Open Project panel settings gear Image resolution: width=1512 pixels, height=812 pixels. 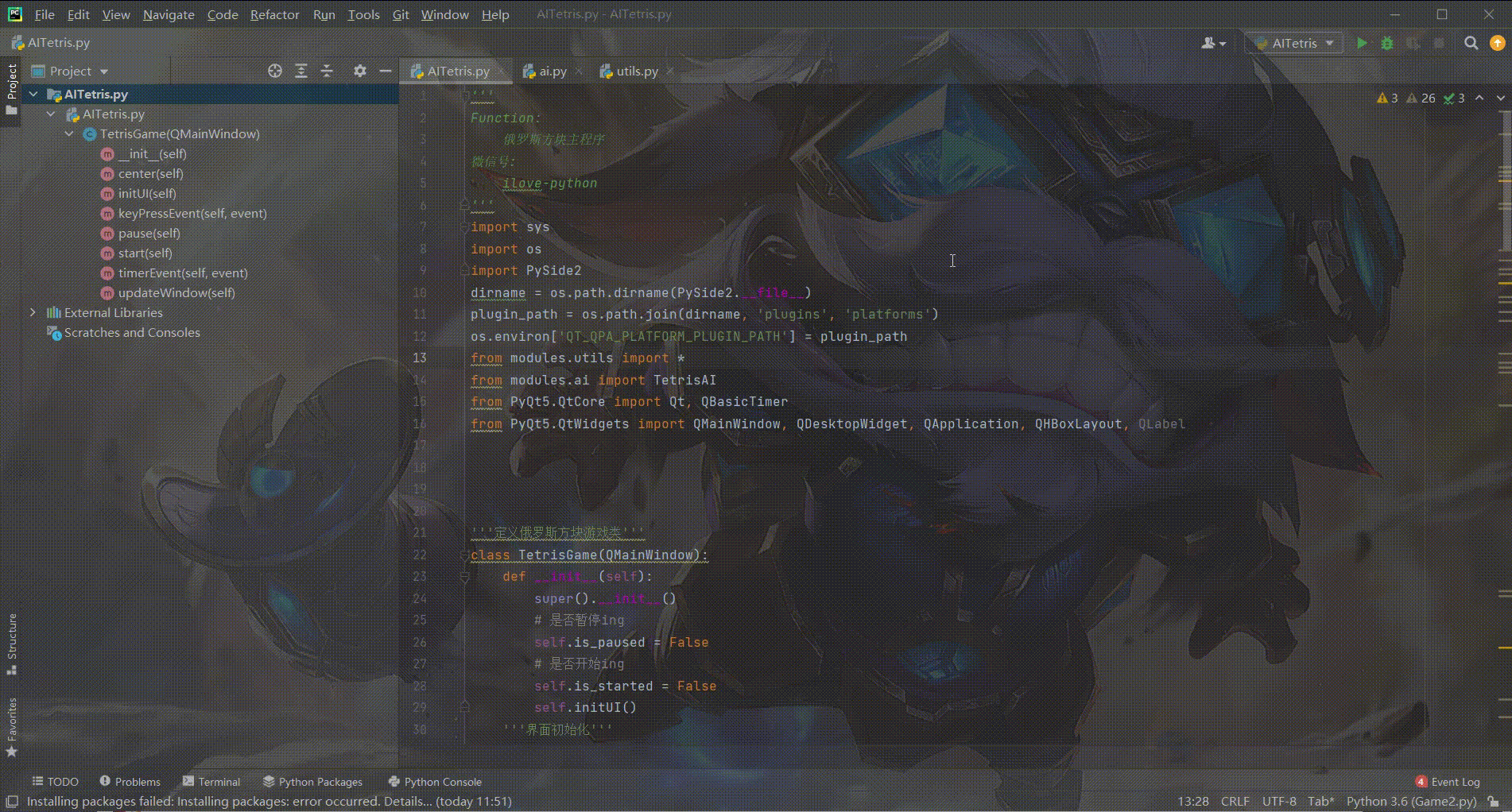click(x=360, y=72)
